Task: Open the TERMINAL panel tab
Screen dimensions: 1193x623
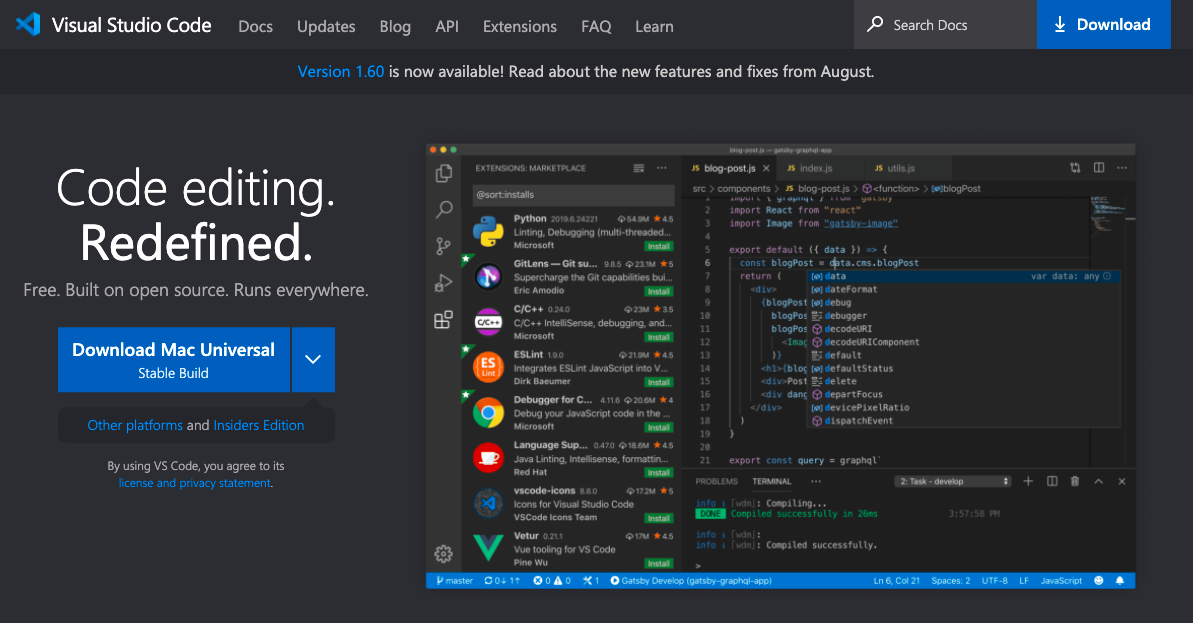Action: (x=771, y=482)
